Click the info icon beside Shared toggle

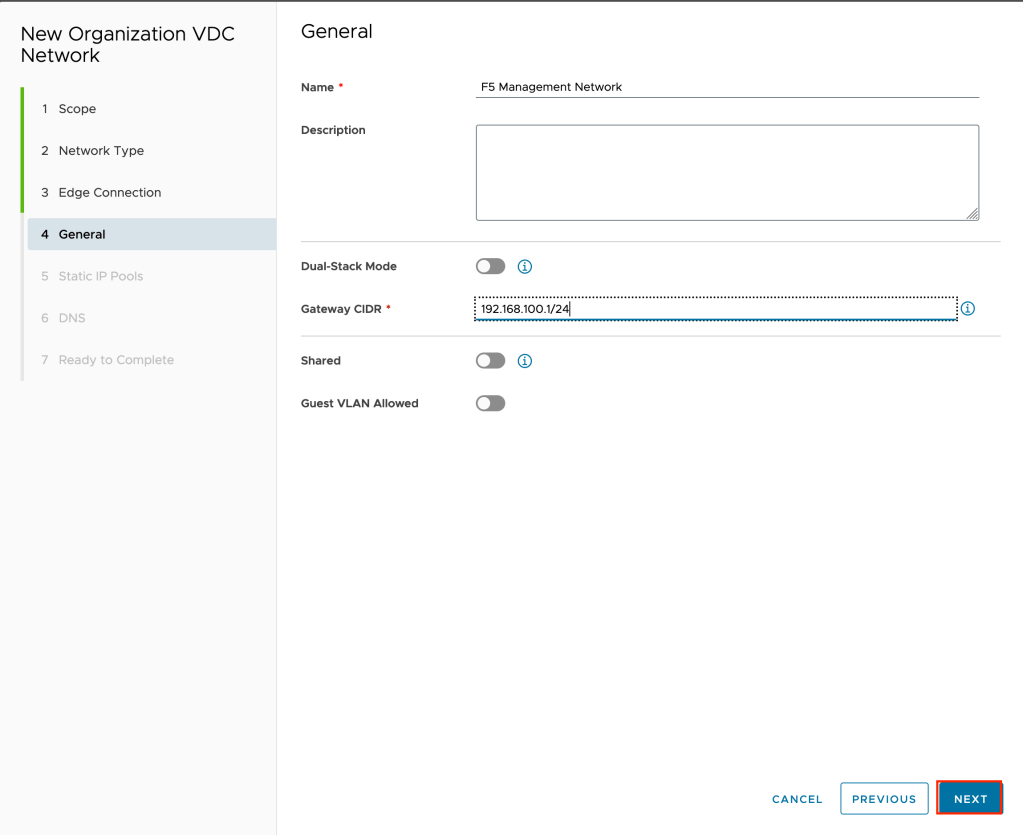point(525,361)
